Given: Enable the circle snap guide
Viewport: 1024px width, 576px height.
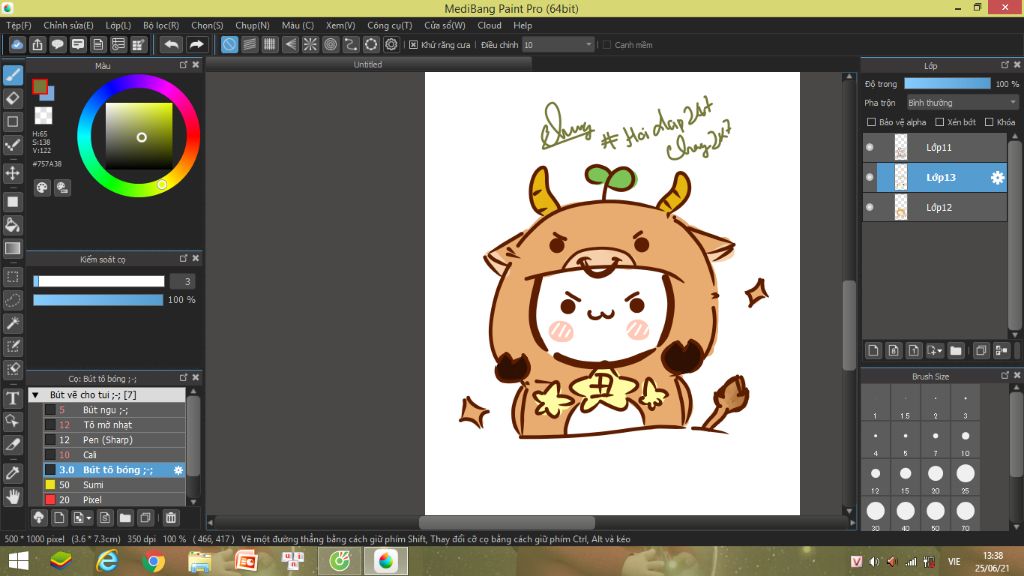Looking at the screenshot, I should coord(330,44).
